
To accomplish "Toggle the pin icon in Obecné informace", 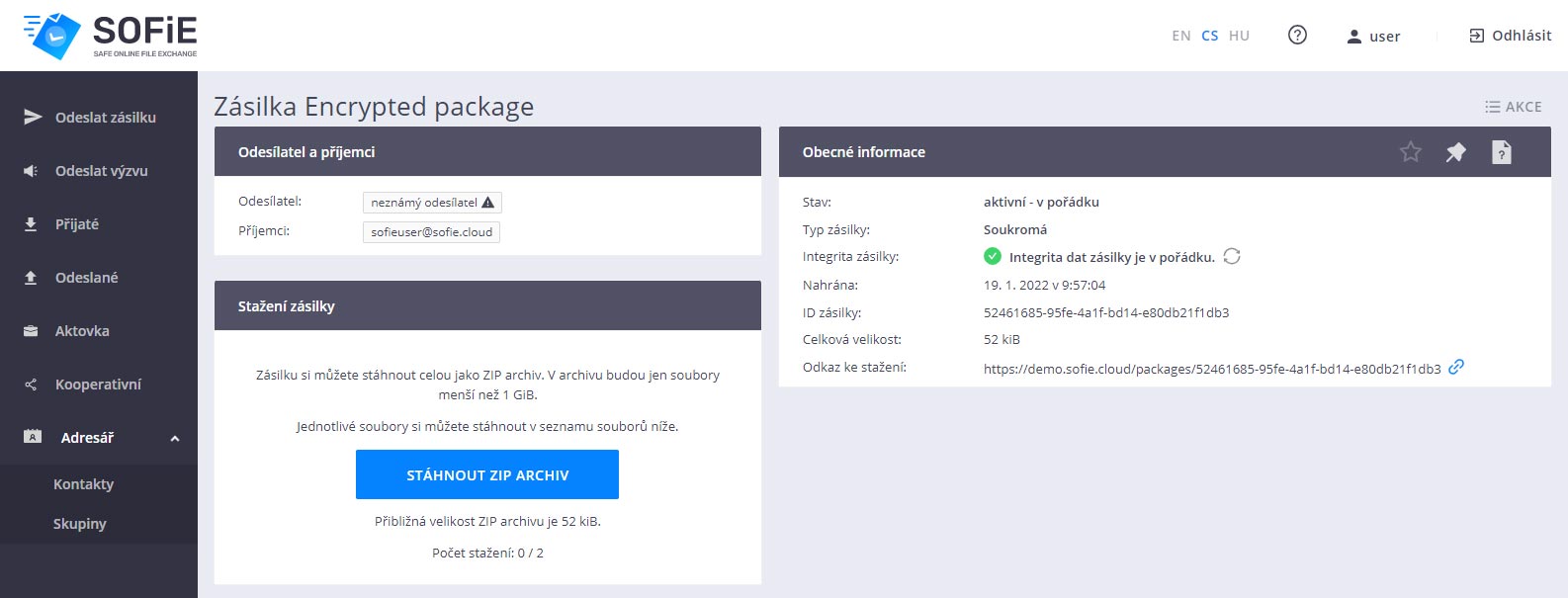I will point(1455,152).
